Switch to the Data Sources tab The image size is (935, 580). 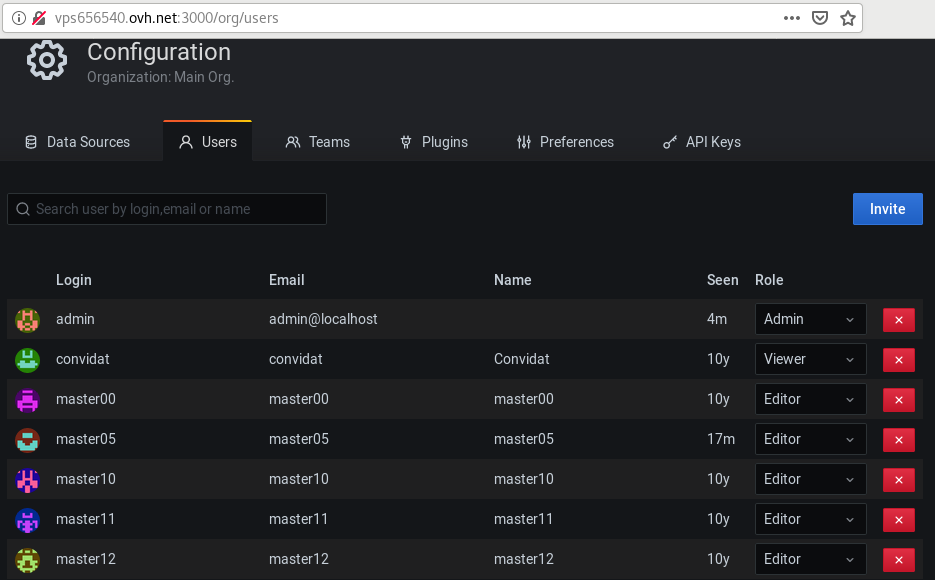(x=78, y=142)
